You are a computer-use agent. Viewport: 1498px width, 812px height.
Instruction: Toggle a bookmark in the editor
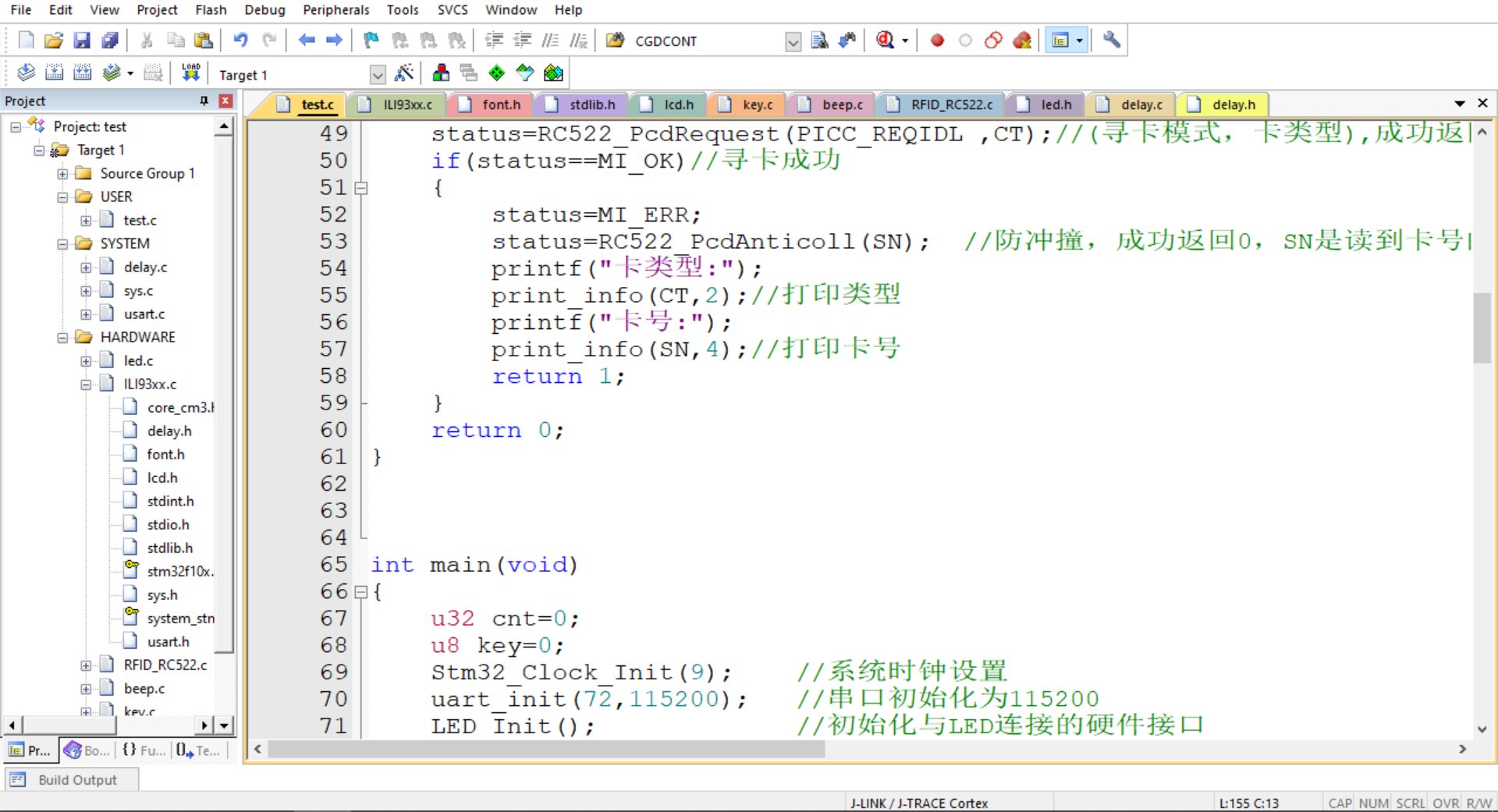point(370,40)
